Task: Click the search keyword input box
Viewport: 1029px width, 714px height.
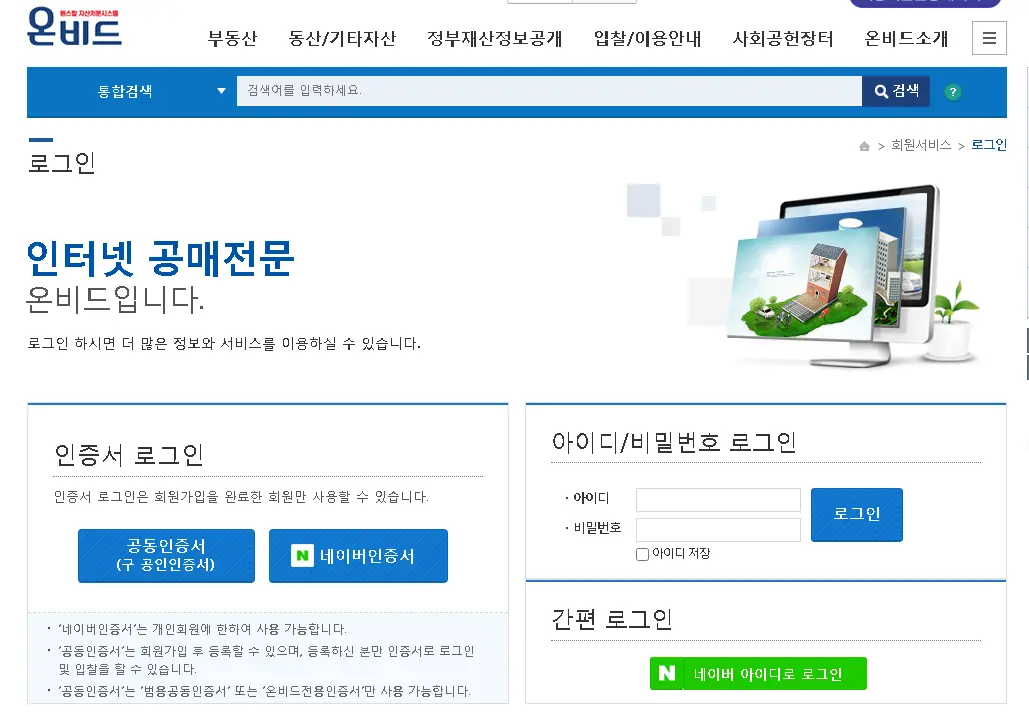Action: pos(550,90)
